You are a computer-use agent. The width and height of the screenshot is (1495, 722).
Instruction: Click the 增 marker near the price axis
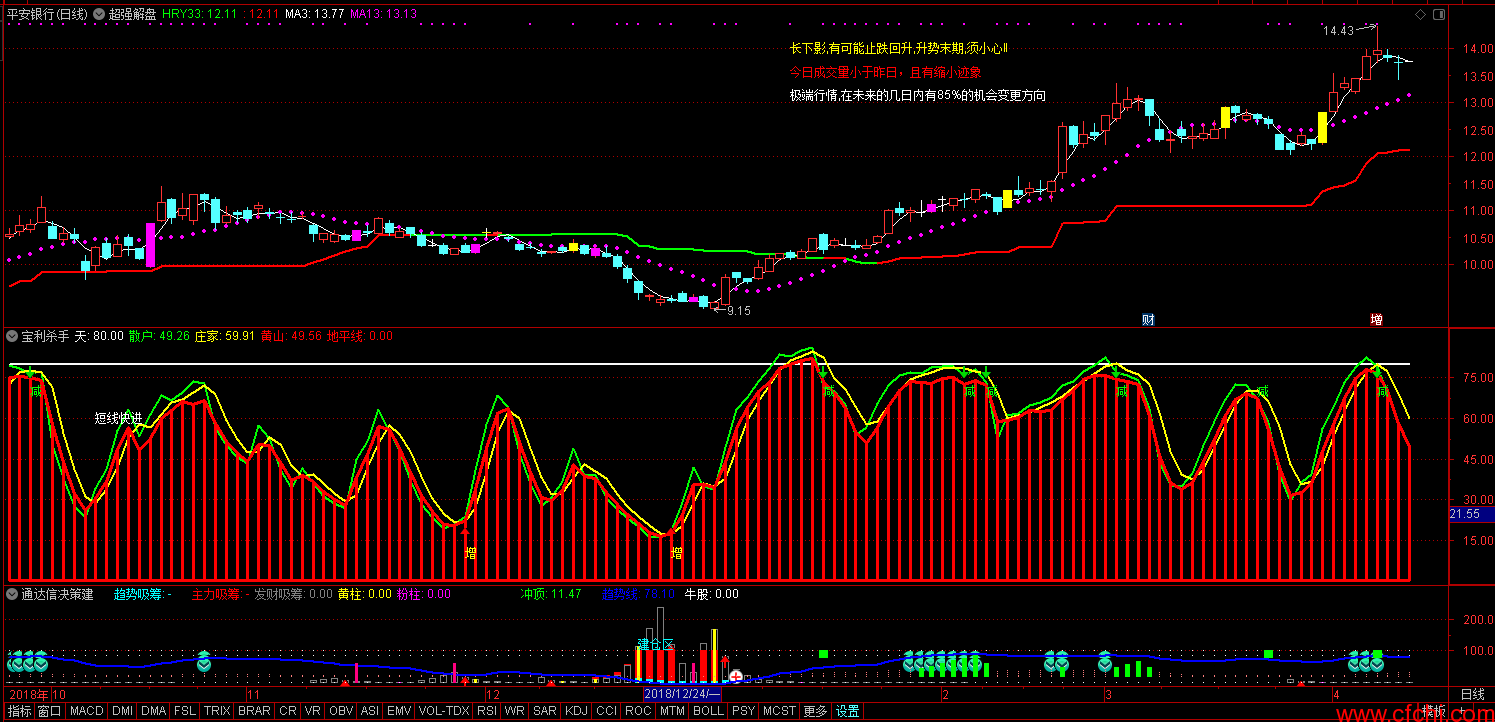coord(1377,320)
